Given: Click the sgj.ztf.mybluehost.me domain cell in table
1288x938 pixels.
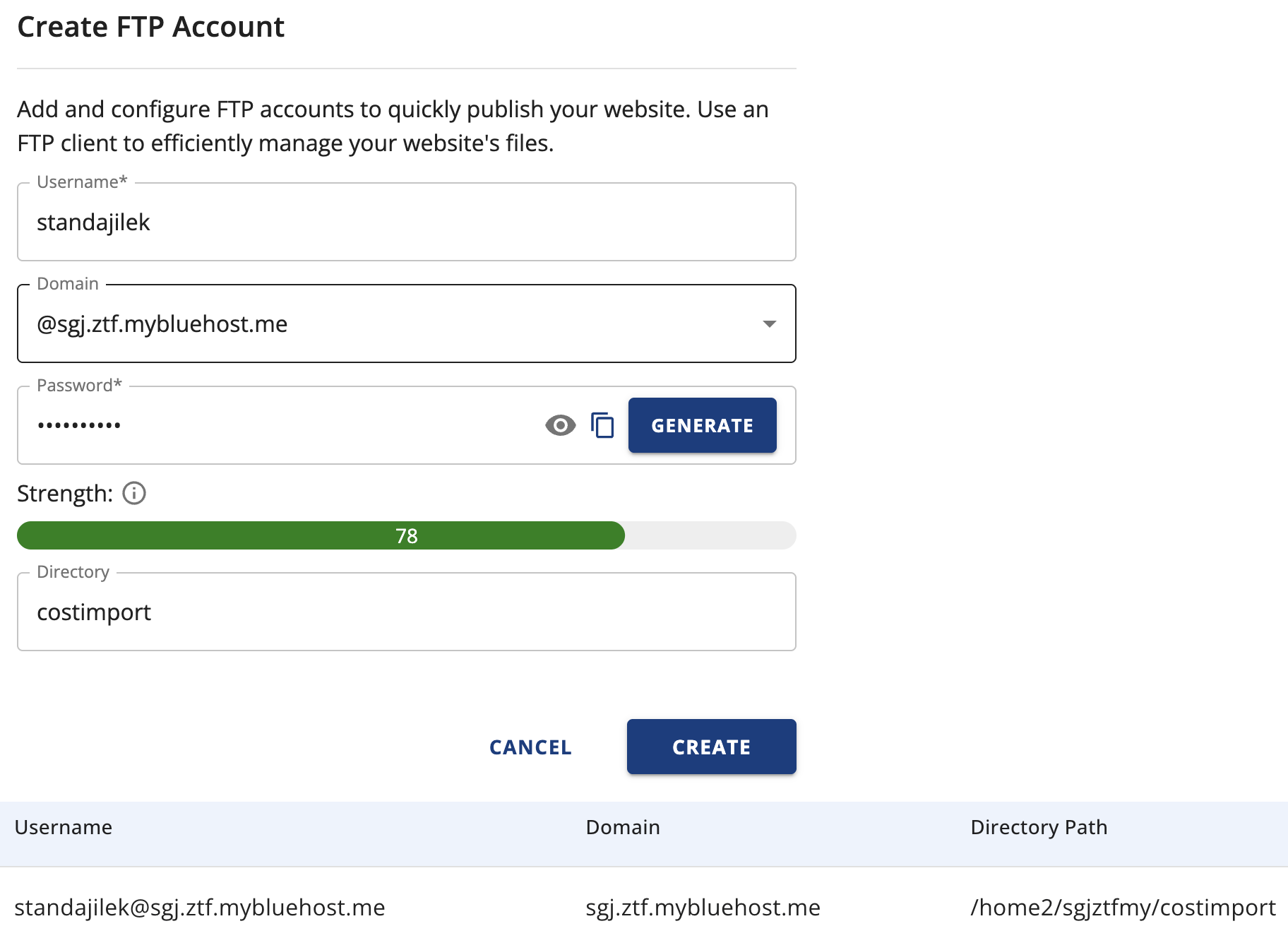Looking at the screenshot, I should pyautogui.click(x=703, y=908).
